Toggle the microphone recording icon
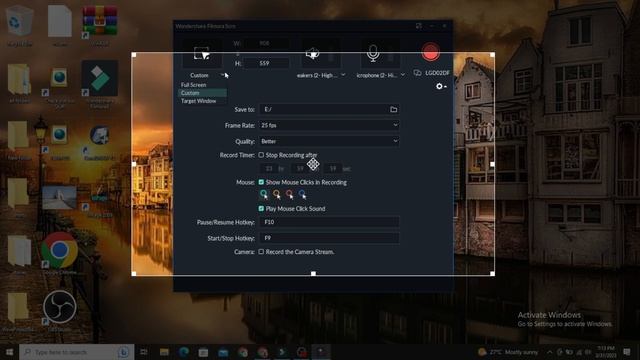The height and width of the screenshot is (360, 640). pos(373,53)
